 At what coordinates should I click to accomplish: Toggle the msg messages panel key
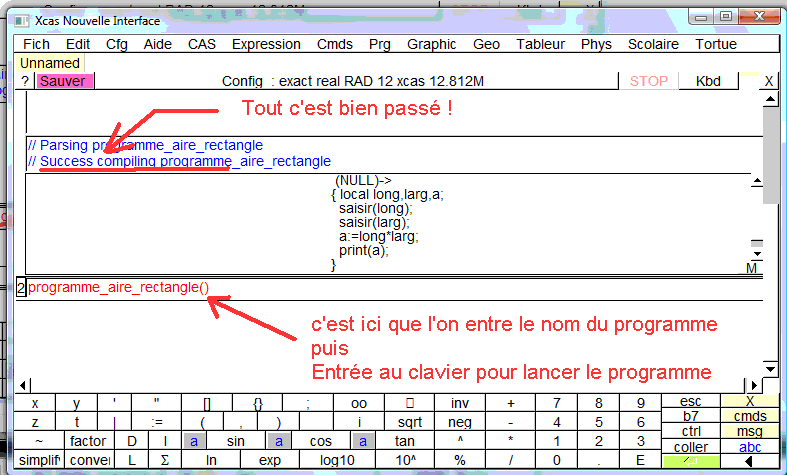[749, 431]
